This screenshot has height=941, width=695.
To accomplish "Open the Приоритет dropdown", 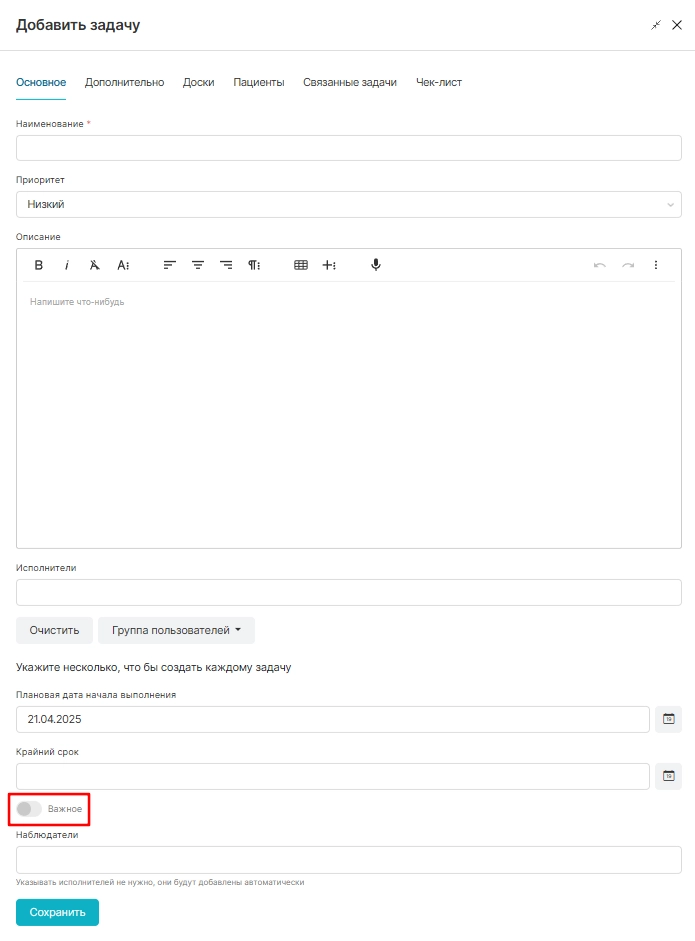I will (349, 205).
